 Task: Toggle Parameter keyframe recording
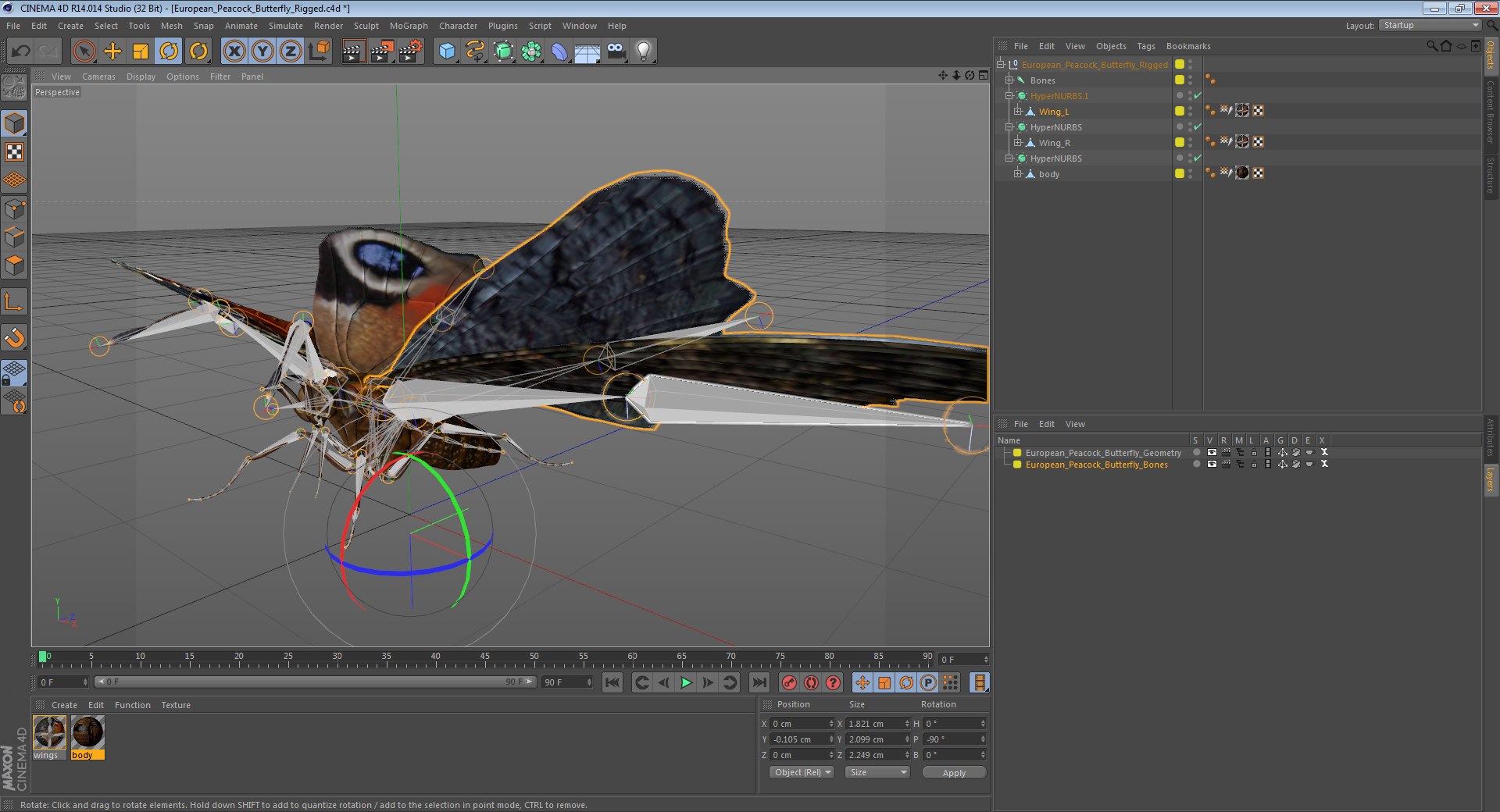(x=928, y=683)
